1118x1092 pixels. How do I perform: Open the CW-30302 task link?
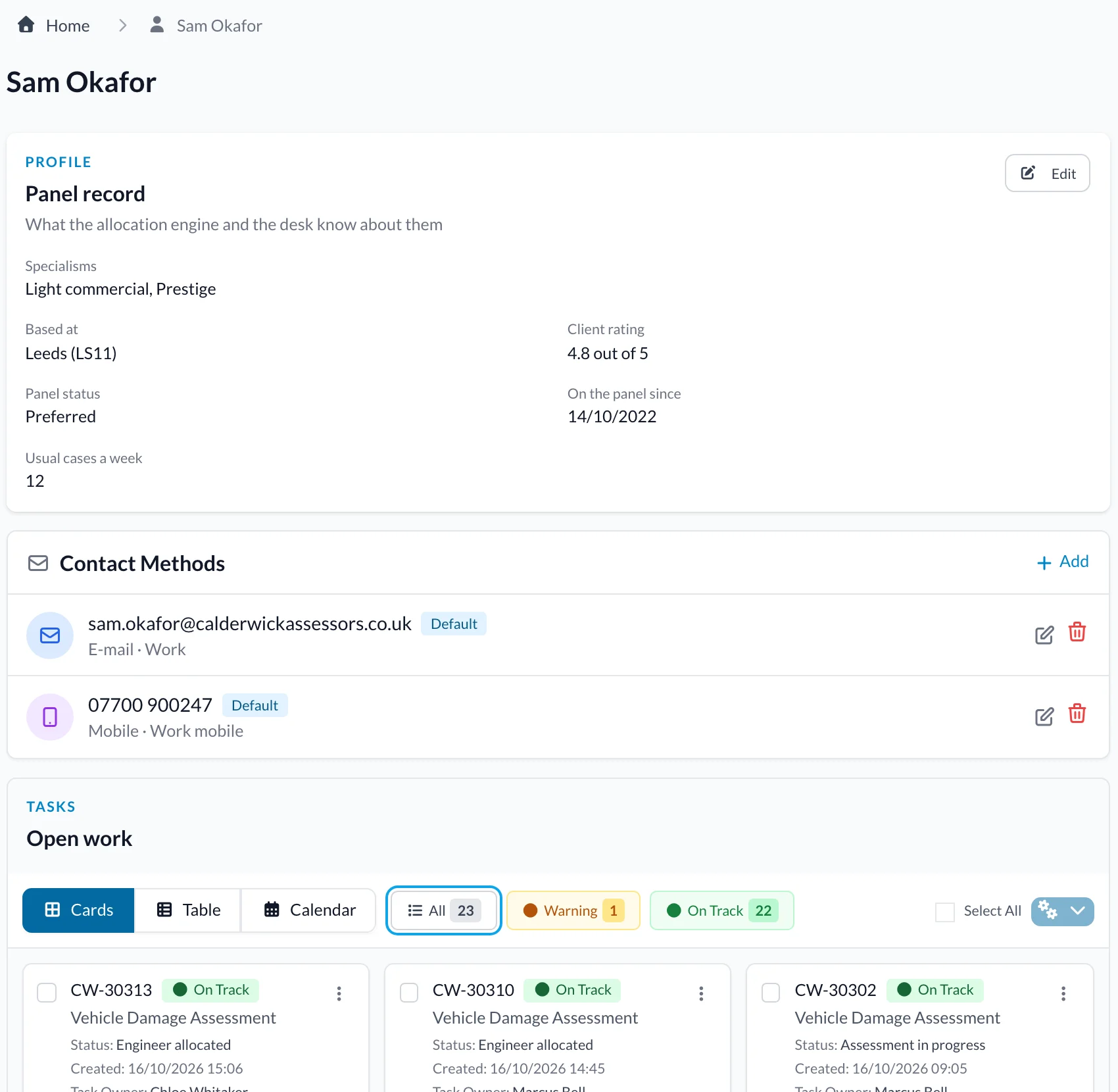(x=835, y=990)
